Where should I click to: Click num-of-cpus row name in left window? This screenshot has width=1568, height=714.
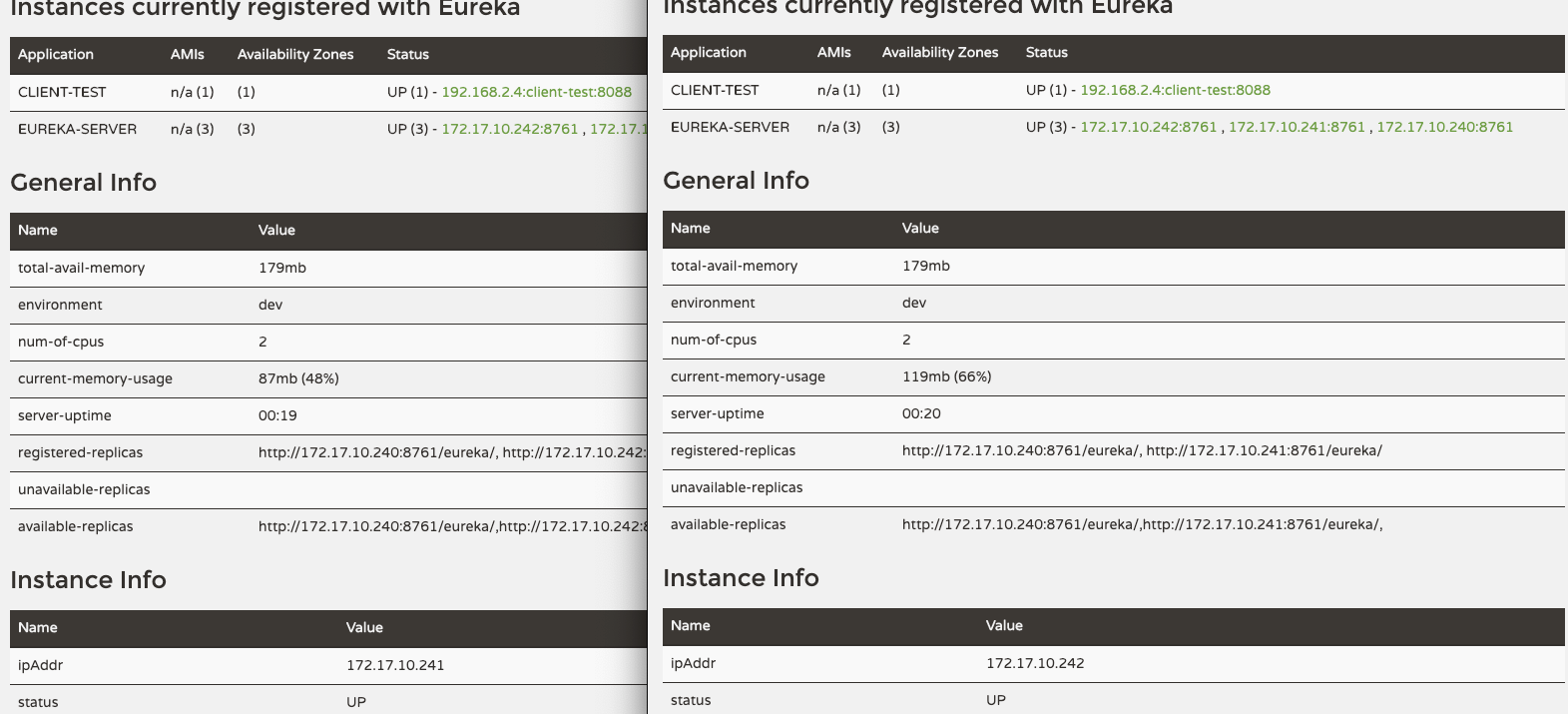click(61, 342)
